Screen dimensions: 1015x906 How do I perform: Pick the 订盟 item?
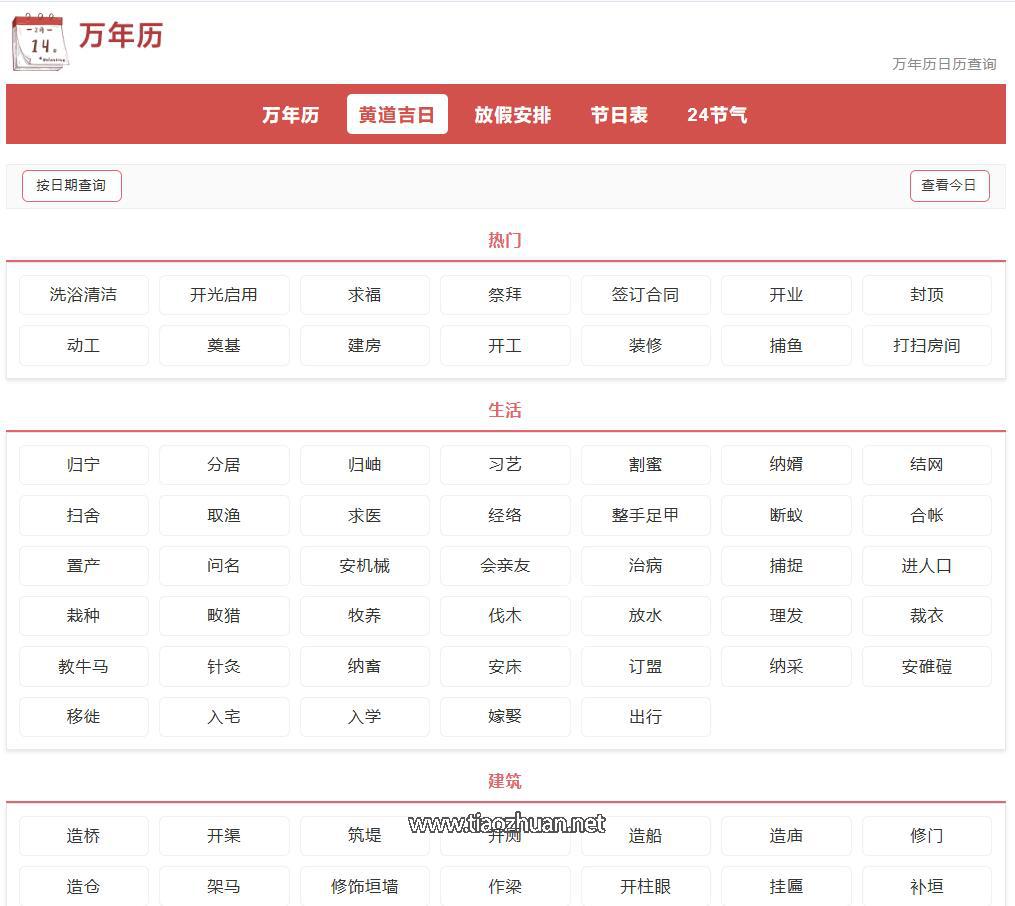[x=645, y=667]
